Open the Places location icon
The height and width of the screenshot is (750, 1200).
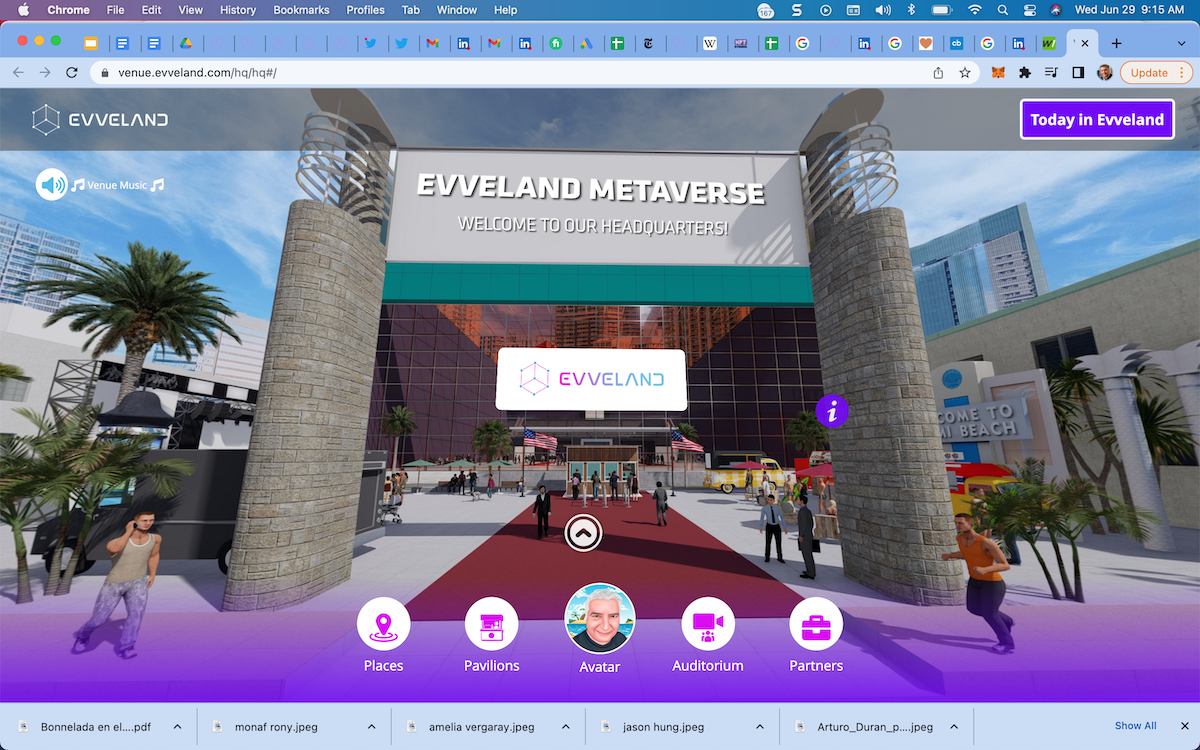point(383,624)
